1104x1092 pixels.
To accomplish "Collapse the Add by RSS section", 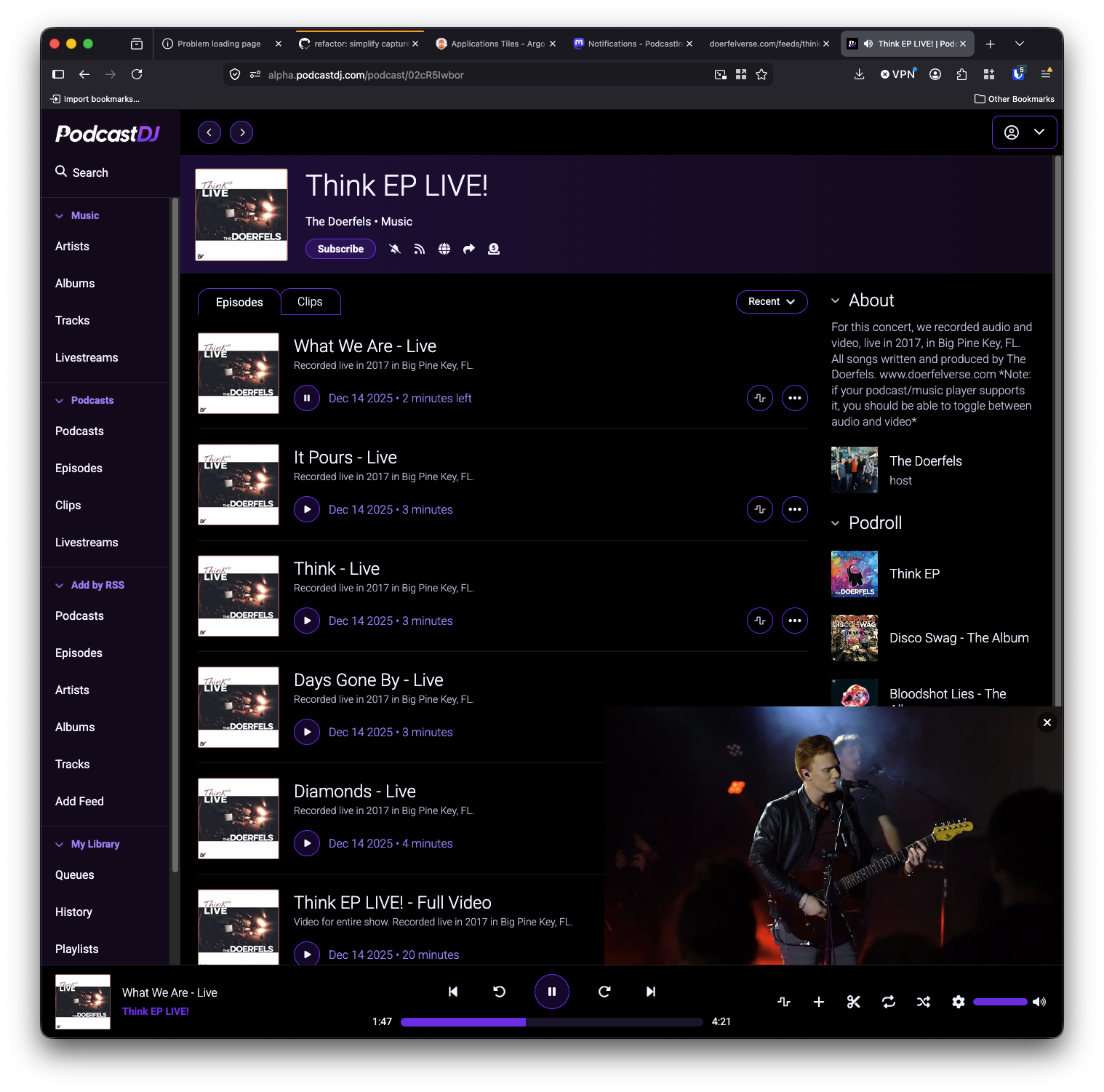I will (x=89, y=585).
